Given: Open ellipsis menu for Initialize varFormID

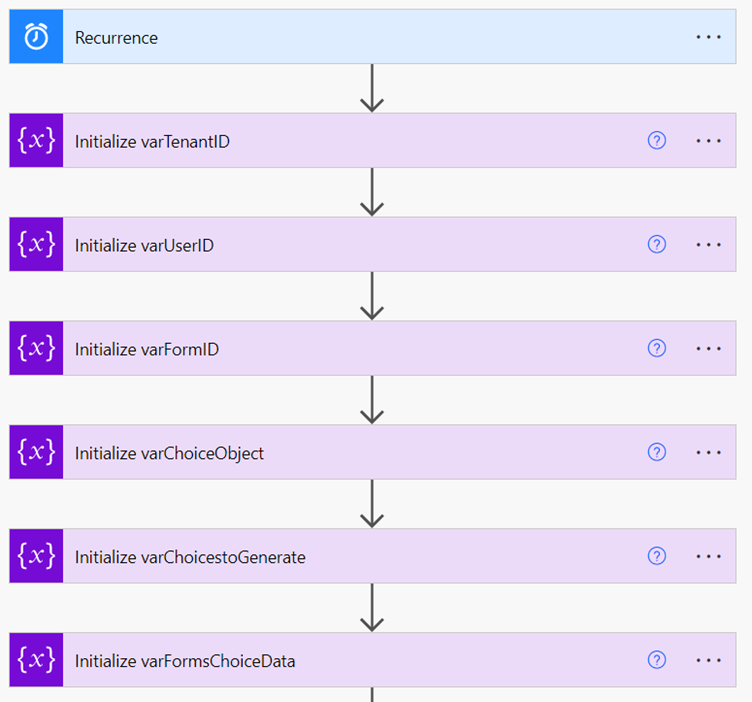Looking at the screenshot, I should 708,349.
